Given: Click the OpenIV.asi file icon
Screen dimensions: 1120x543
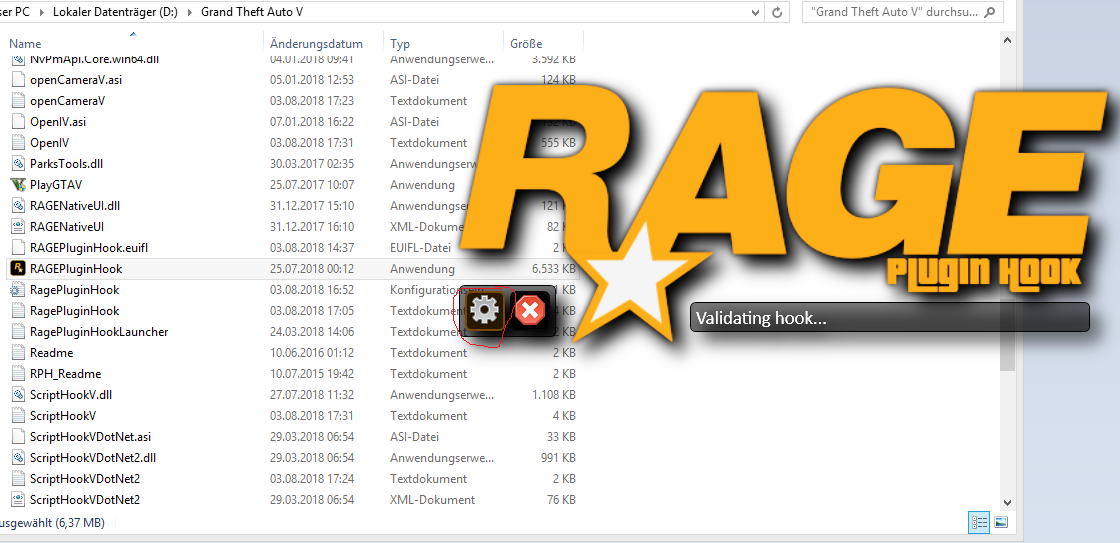Looking at the screenshot, I should pyautogui.click(x=19, y=121).
